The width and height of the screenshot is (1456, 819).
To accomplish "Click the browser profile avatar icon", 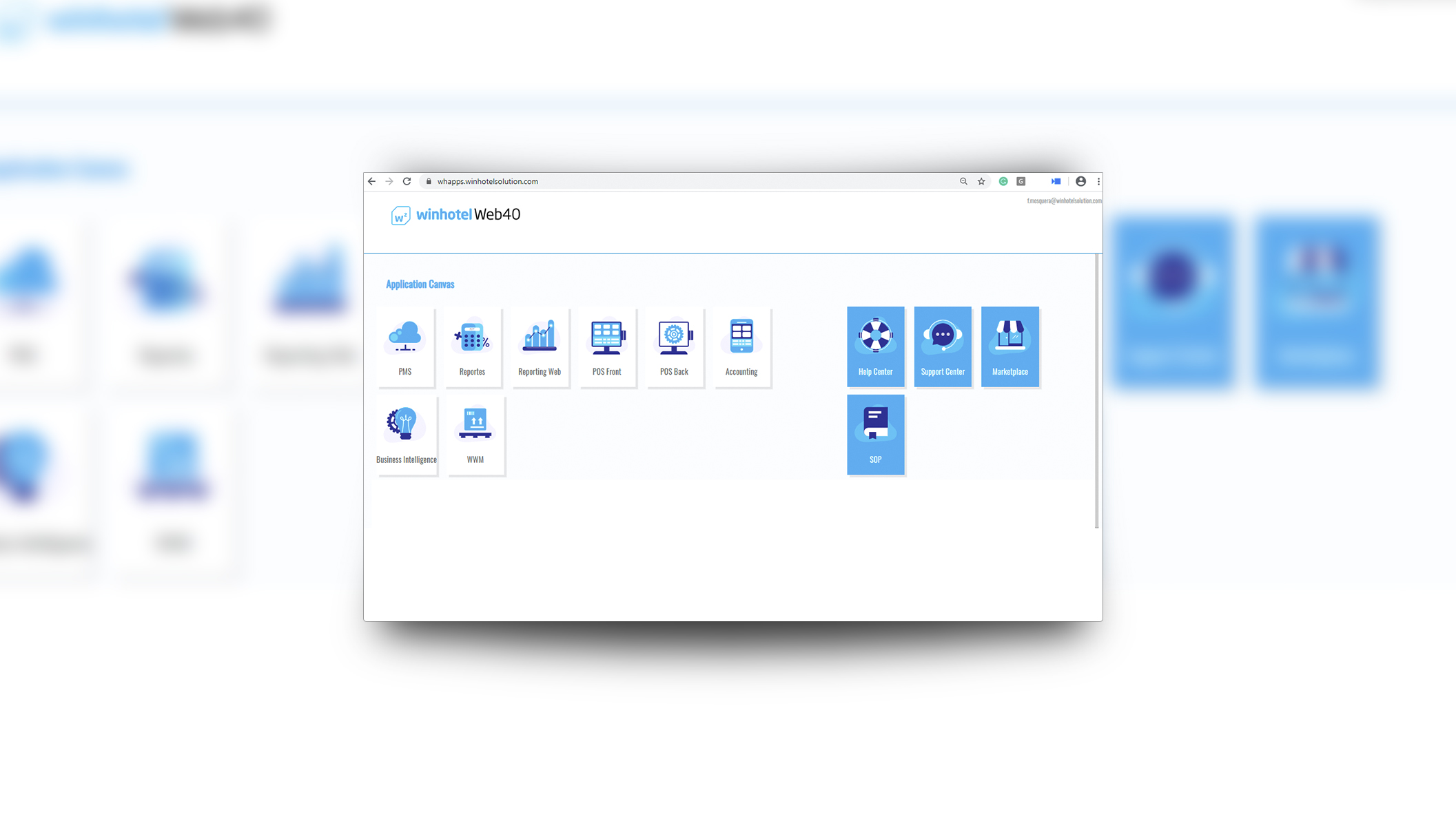I will coord(1080,181).
